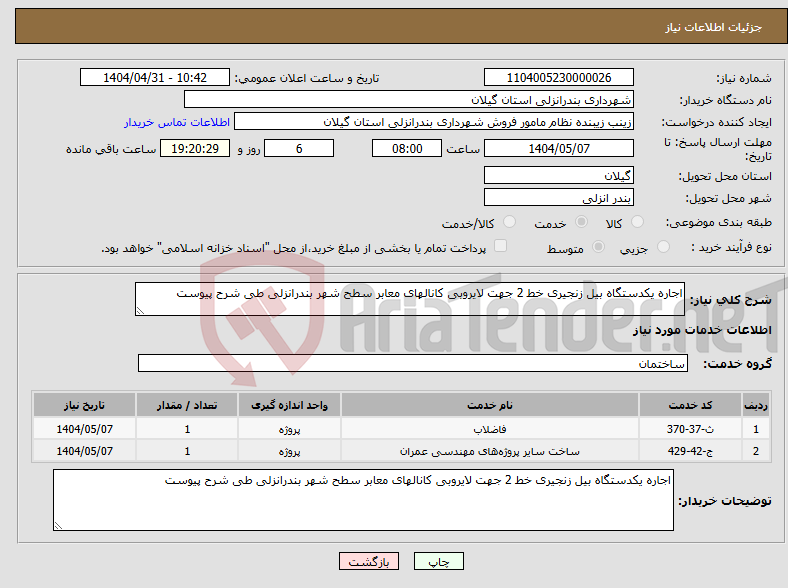Click the resize handle of شرح کلی نیاز box
This screenshot has height=588, width=788.
click(140, 311)
